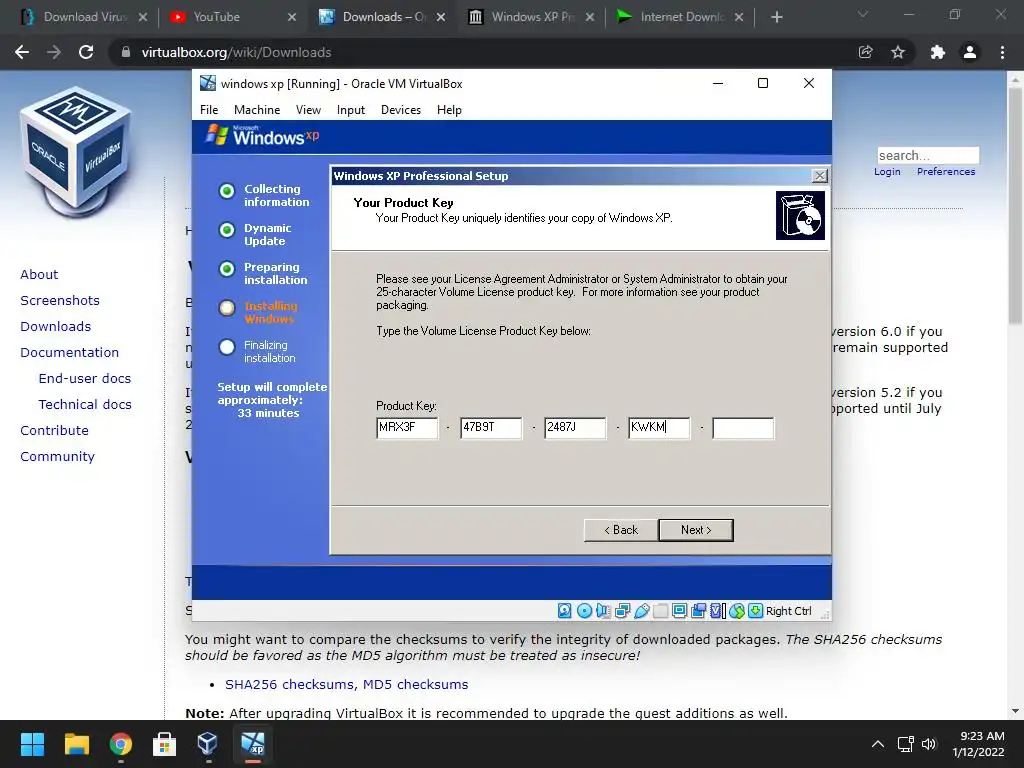Close the YouTube tab
This screenshot has height=768, width=1024.
(292, 17)
